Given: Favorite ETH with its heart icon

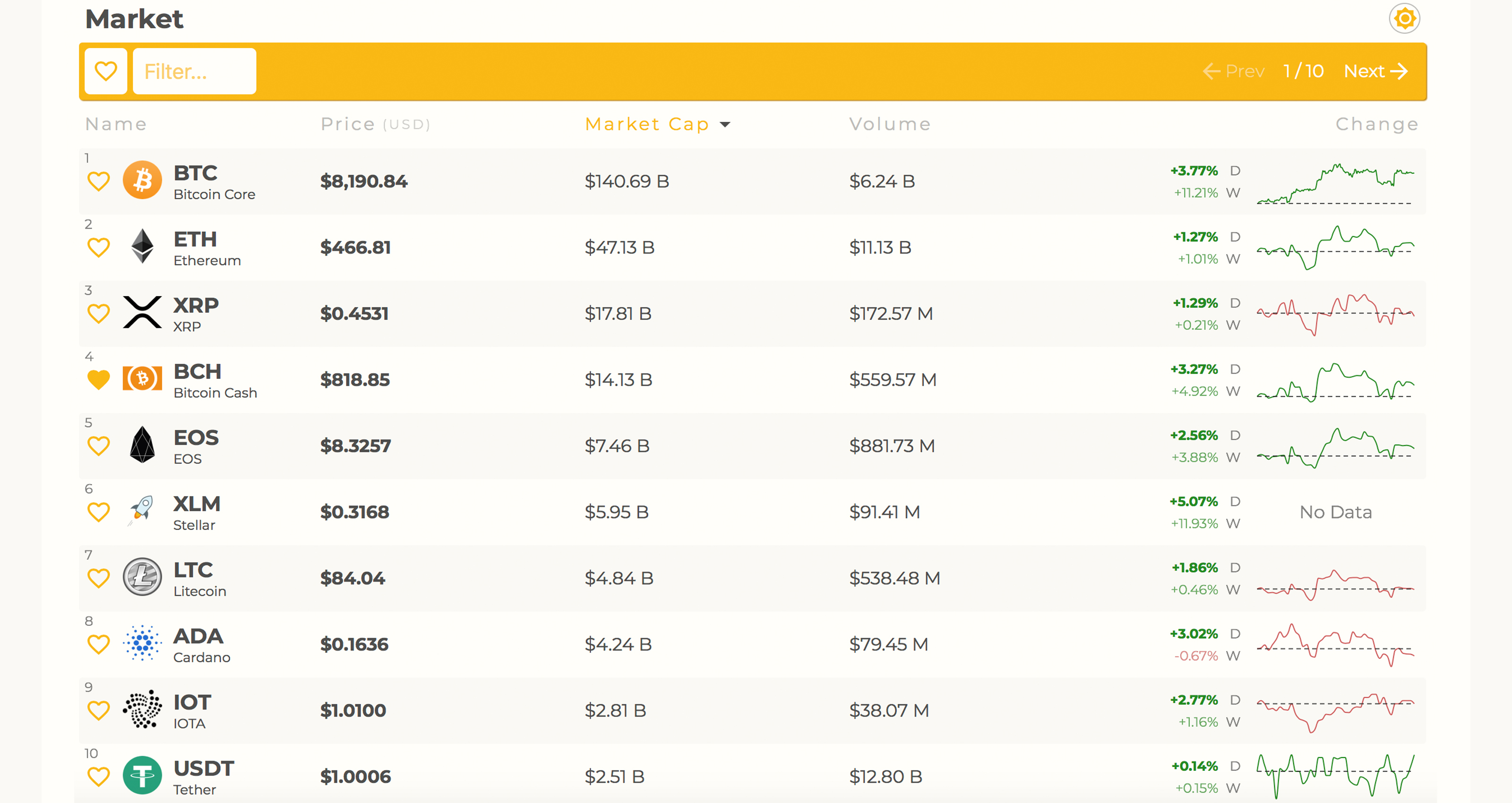Looking at the screenshot, I should click(x=99, y=248).
